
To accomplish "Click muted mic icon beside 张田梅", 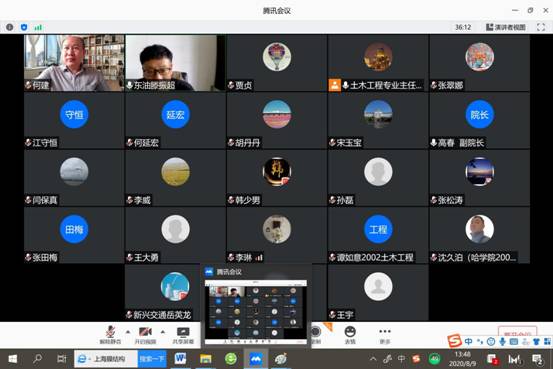I will (28, 258).
